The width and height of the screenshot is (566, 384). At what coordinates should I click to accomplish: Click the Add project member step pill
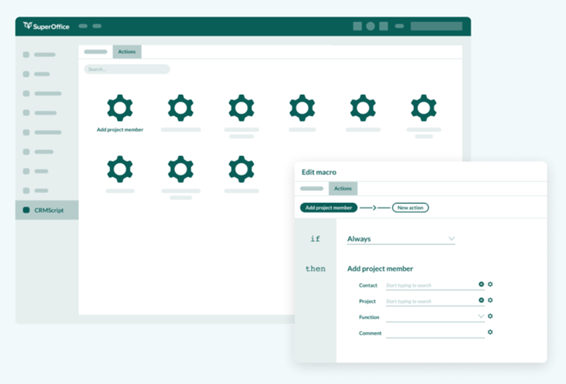pos(328,208)
